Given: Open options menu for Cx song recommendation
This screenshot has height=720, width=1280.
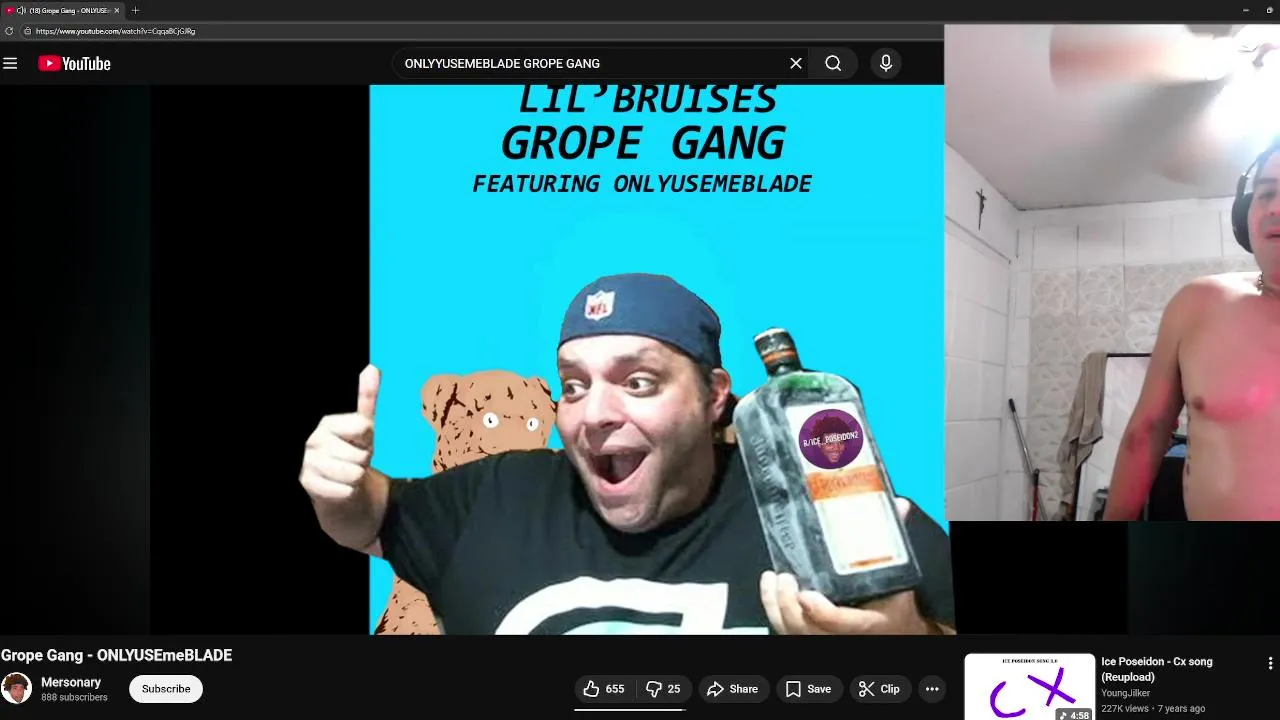Looking at the screenshot, I should coord(1270,663).
